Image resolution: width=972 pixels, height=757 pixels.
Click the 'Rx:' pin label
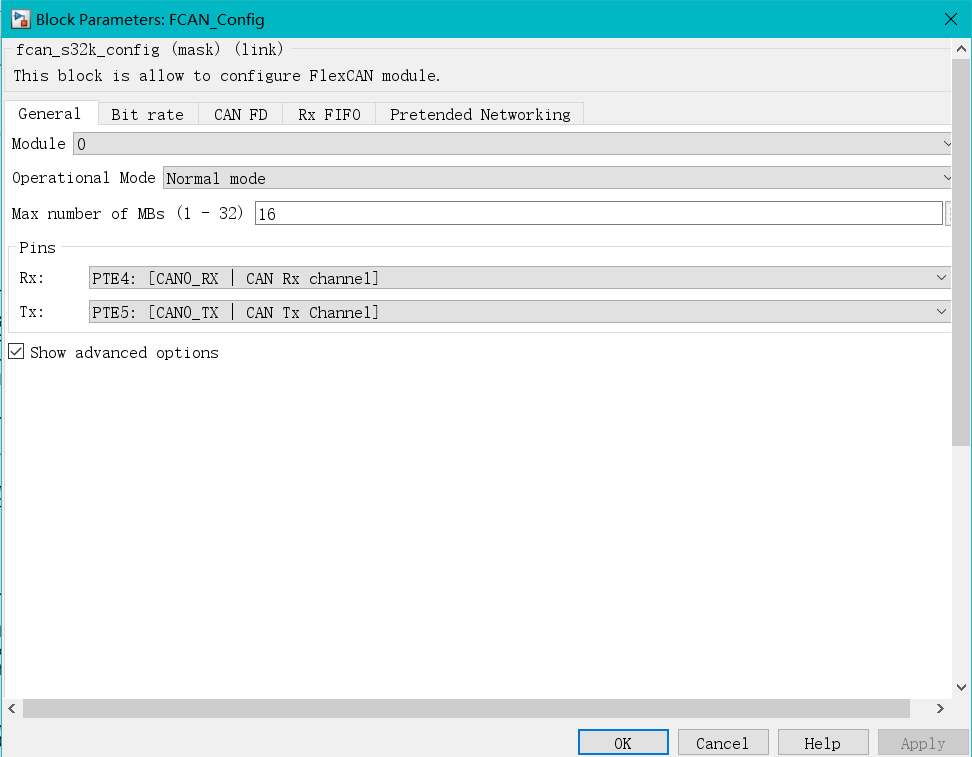point(32,278)
